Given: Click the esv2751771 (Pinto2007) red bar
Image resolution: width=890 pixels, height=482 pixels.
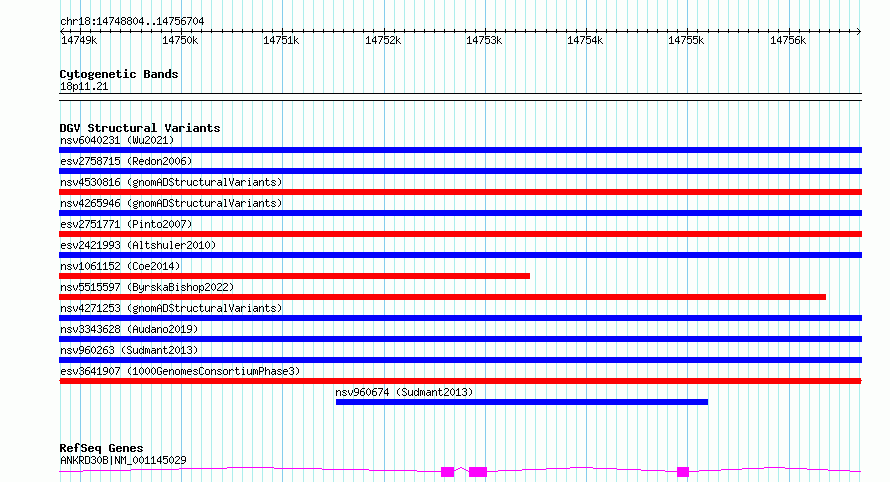Looking at the screenshot, I should click(460, 234).
